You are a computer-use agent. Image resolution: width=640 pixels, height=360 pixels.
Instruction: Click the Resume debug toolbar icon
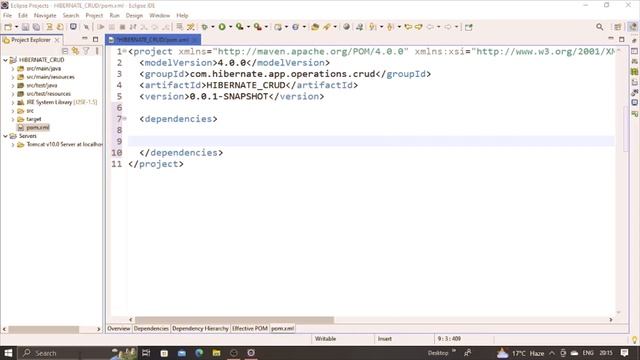(101, 27)
